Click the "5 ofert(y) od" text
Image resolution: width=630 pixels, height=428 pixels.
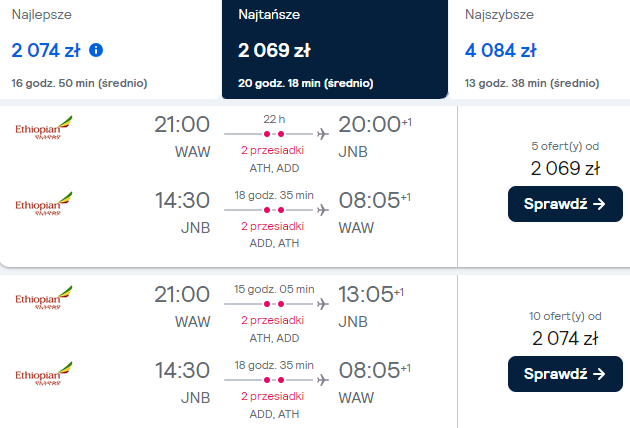click(x=565, y=146)
